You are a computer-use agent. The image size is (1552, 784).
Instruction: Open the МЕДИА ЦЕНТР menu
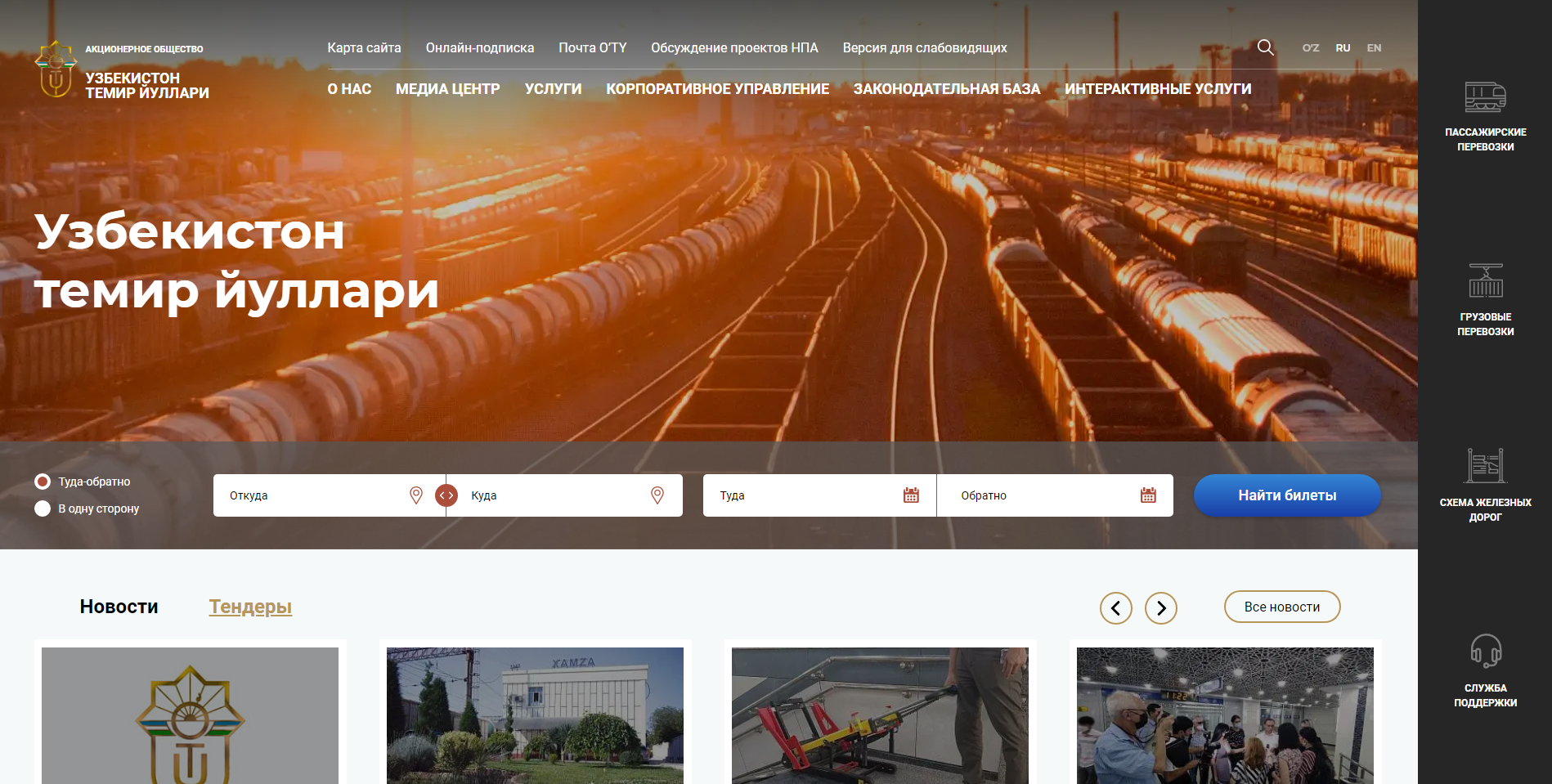pos(447,89)
